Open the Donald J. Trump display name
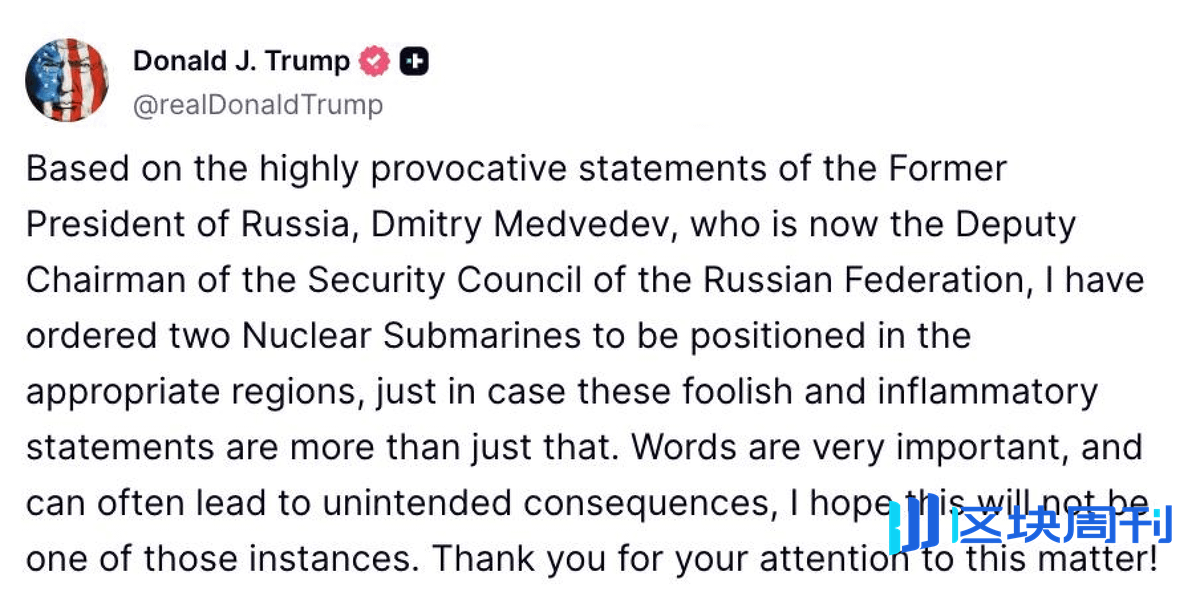The image size is (1200, 600). (x=241, y=62)
